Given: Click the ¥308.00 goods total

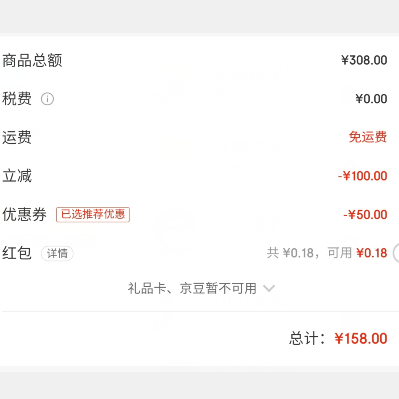Looking at the screenshot, I should point(364,60).
